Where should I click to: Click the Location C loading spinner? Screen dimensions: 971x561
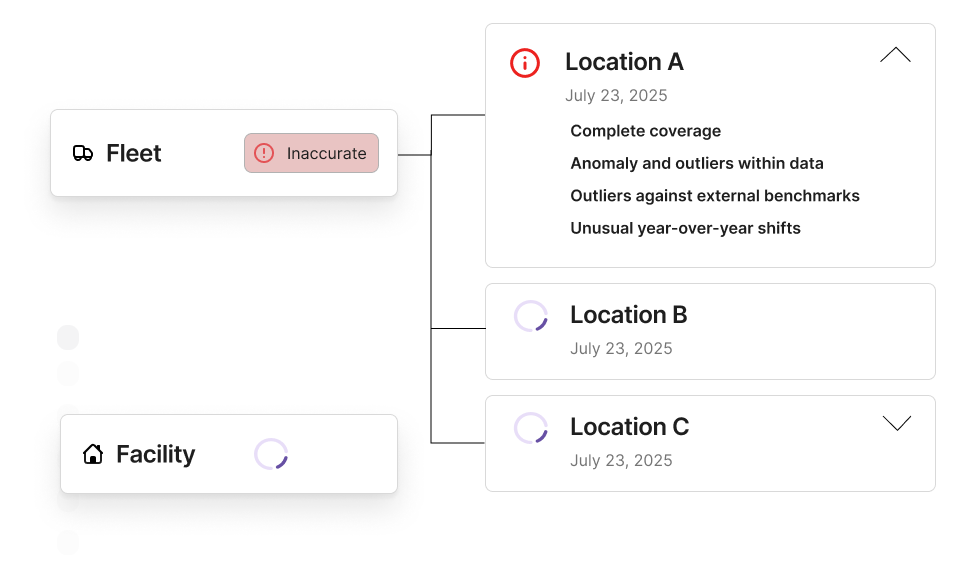[530, 428]
